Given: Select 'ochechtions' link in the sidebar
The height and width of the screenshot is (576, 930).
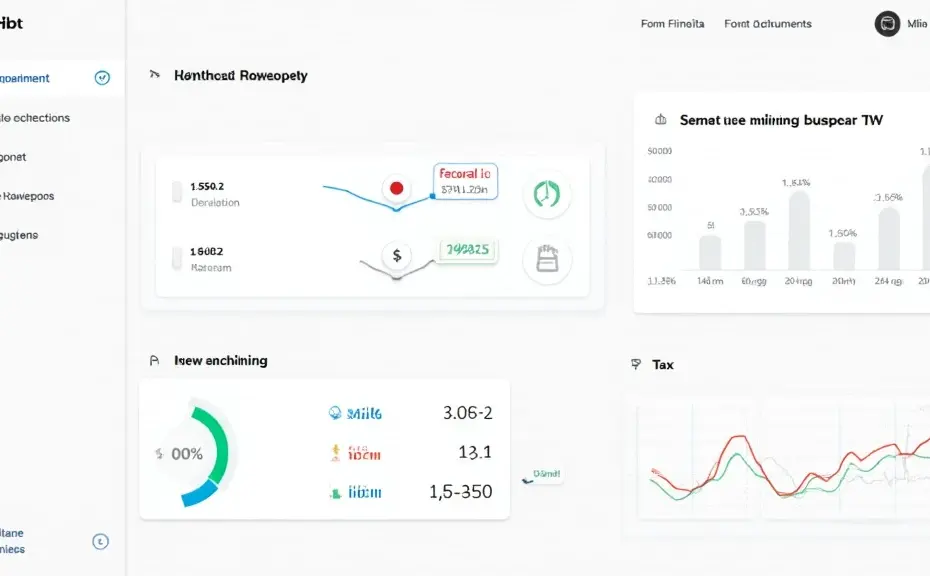Looking at the screenshot, I should [x=36, y=118].
